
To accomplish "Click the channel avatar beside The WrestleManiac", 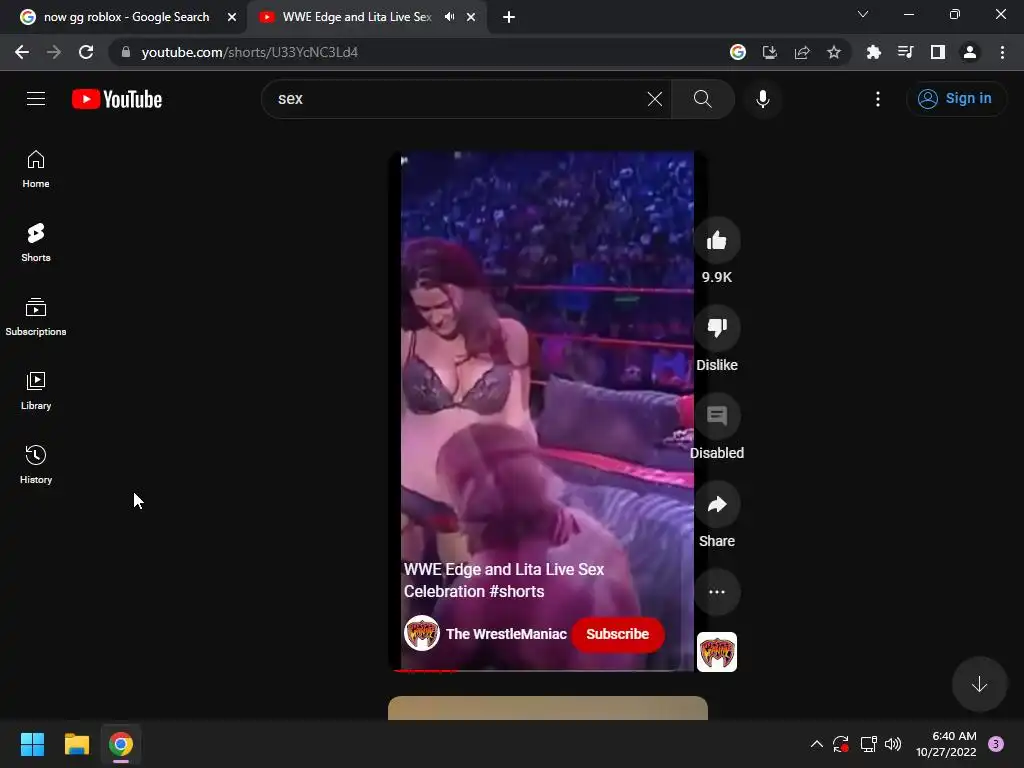I will [x=422, y=633].
